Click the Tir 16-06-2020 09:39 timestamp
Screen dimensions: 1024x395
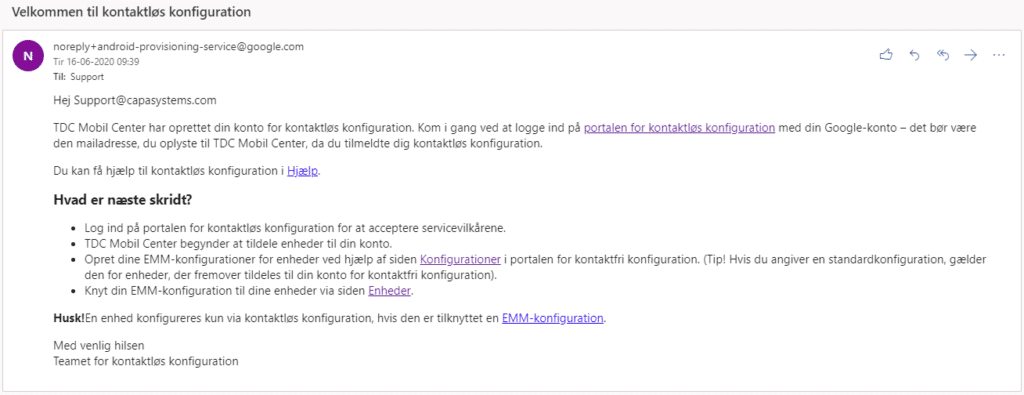pyautogui.click(x=96, y=62)
